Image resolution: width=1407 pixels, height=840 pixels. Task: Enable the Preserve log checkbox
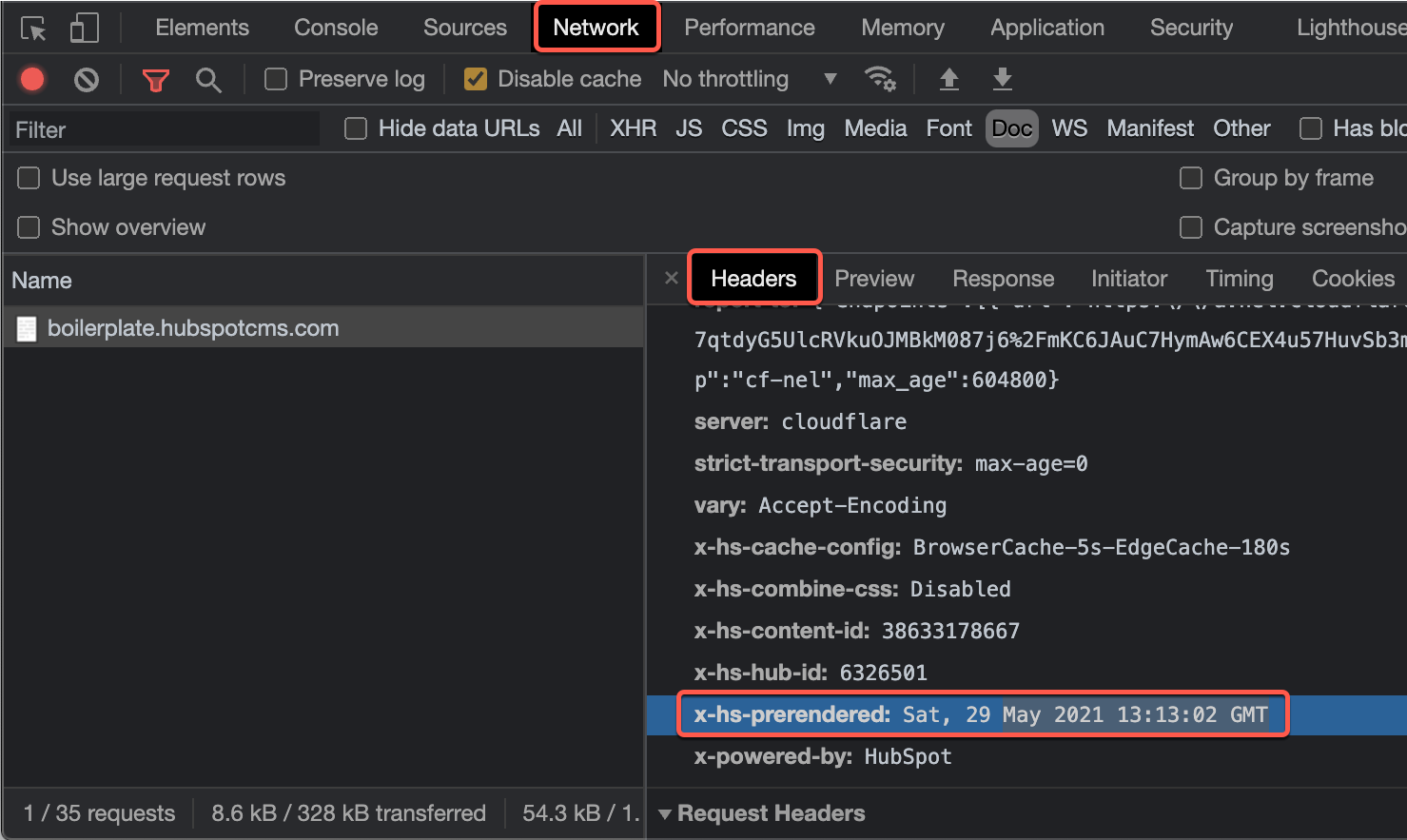pyautogui.click(x=276, y=79)
